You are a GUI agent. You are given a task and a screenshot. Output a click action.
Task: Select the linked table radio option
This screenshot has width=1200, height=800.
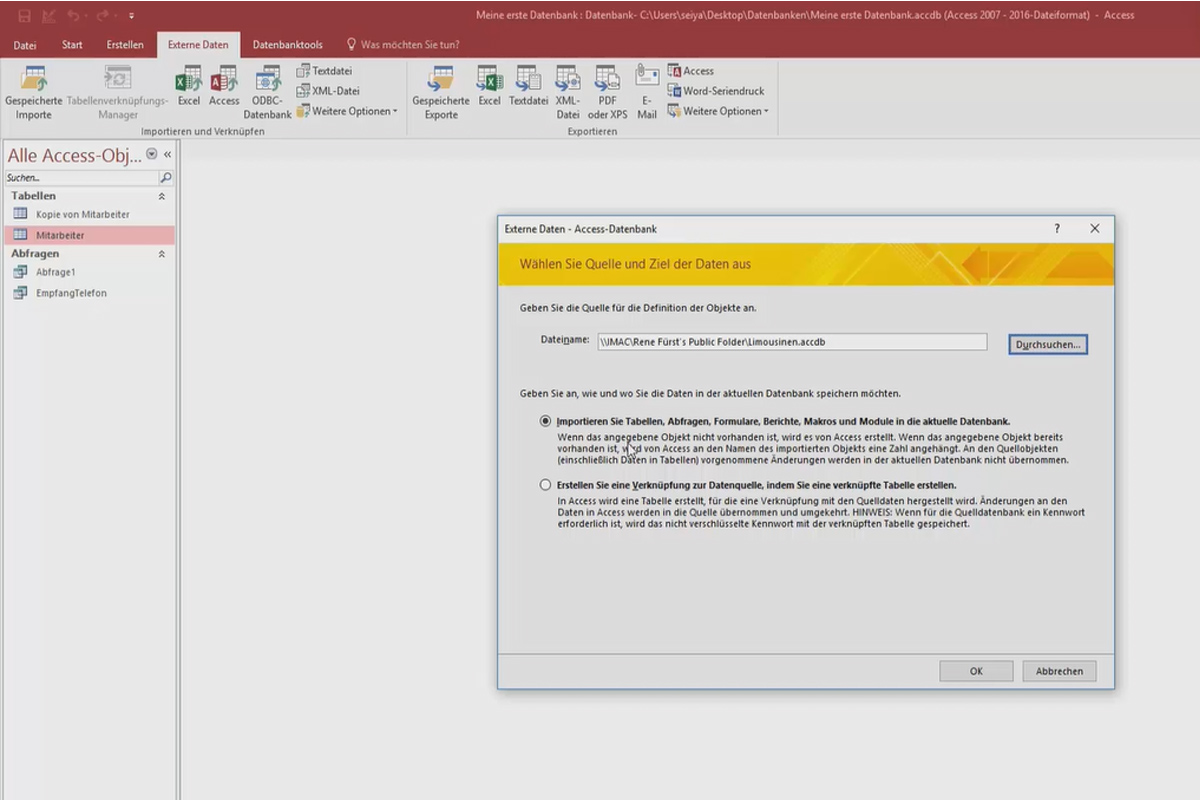click(545, 485)
